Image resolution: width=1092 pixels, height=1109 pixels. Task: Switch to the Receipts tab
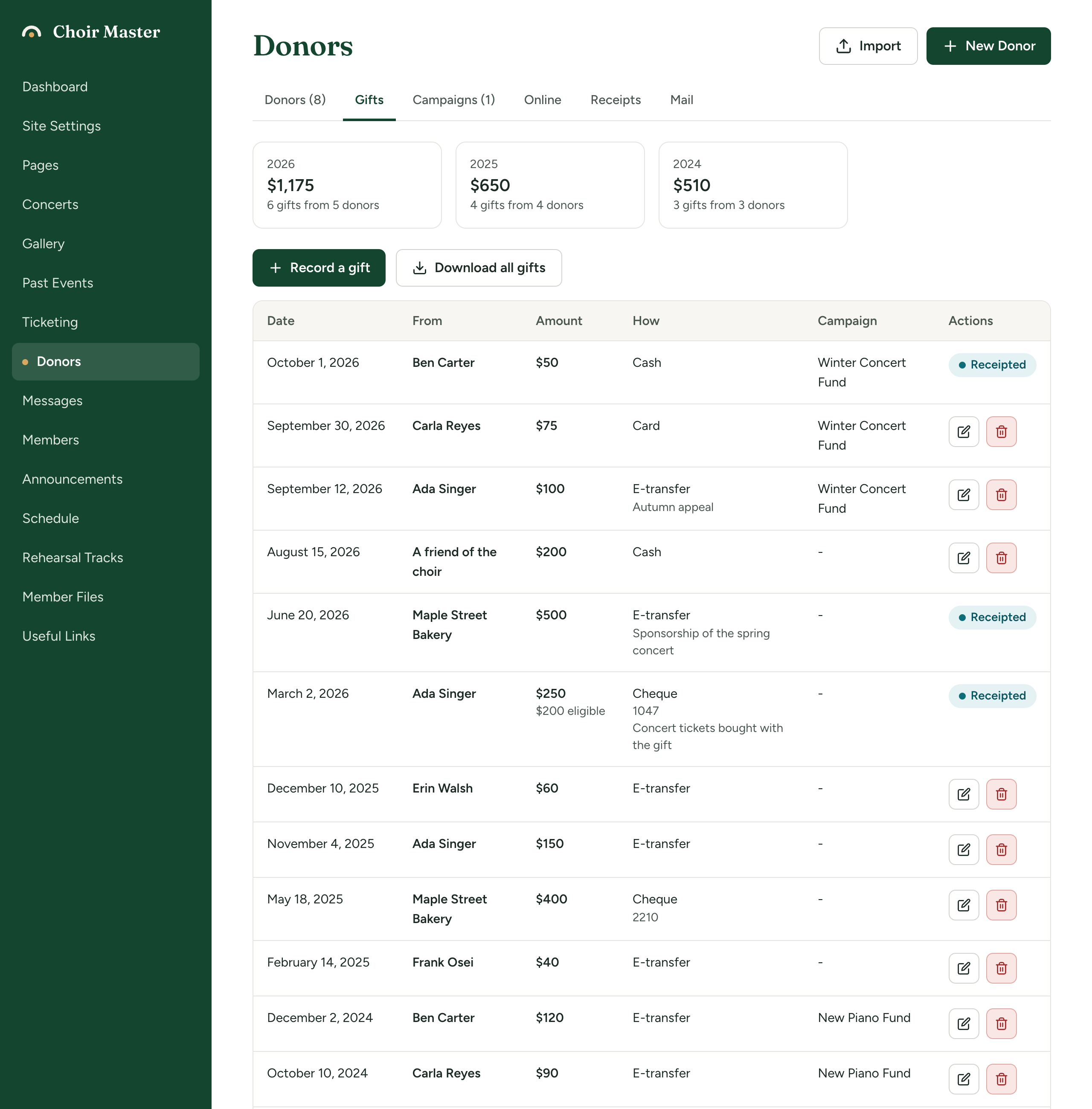coord(616,100)
